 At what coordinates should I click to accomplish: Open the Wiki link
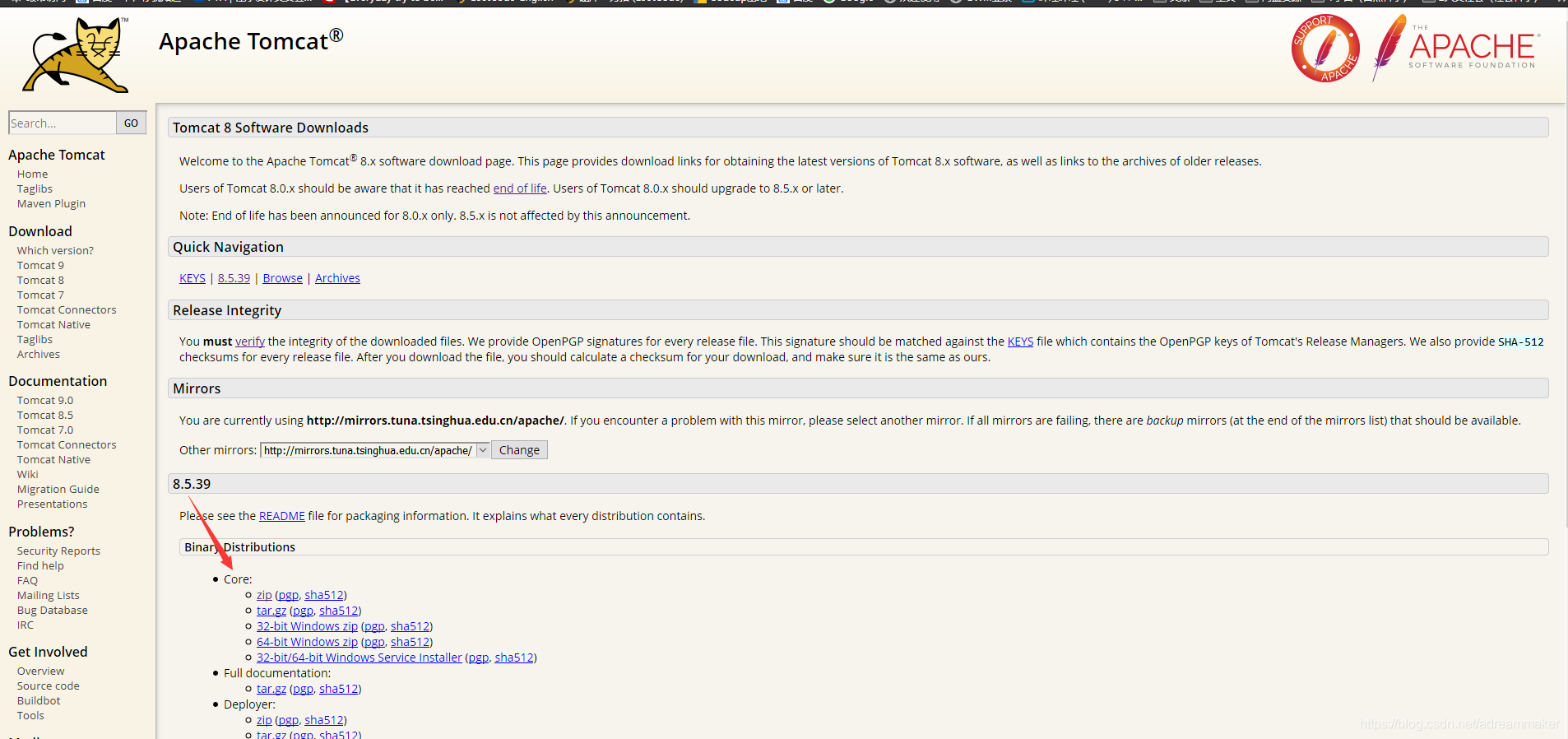point(28,474)
